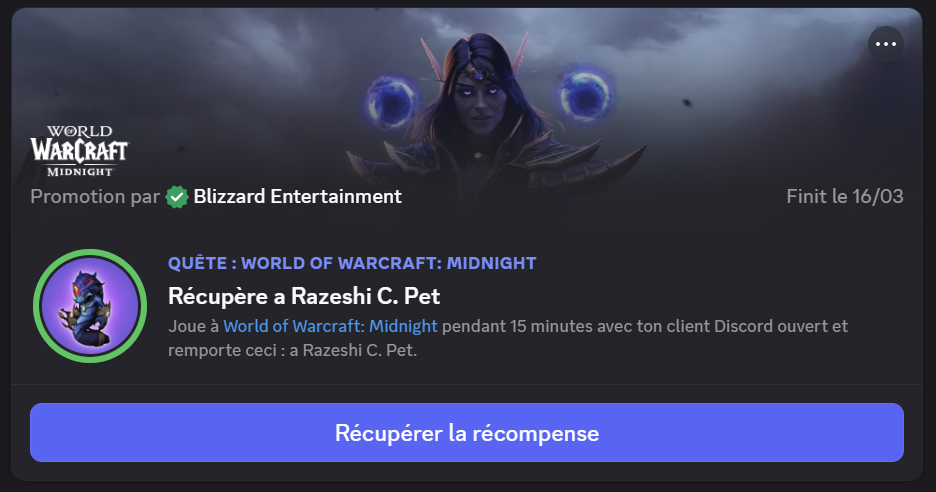Screen dimensions: 936x492
Task: Click the Finit le 16/03 end date
Action: [x=845, y=196]
